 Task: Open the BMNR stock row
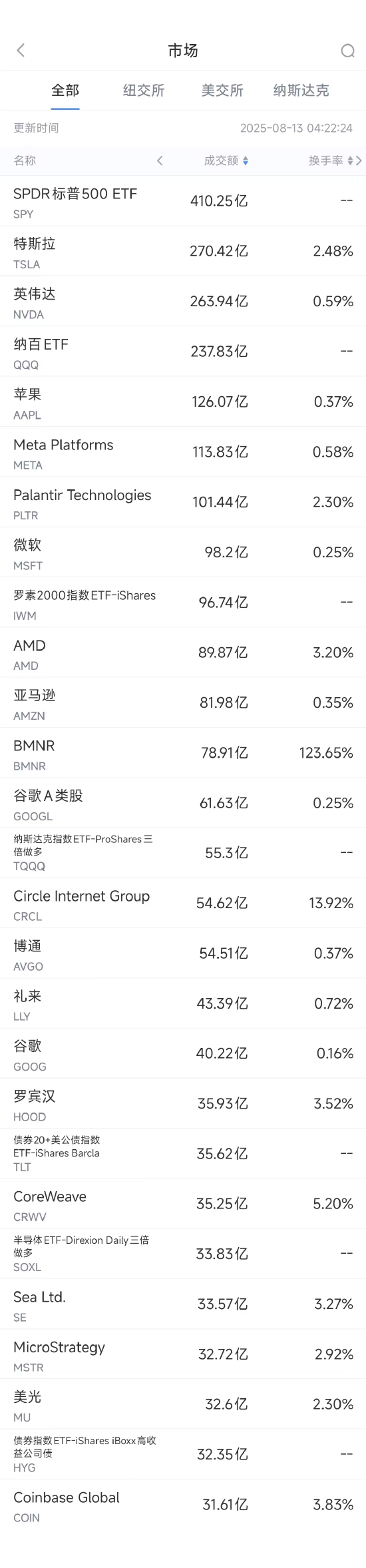183,752
